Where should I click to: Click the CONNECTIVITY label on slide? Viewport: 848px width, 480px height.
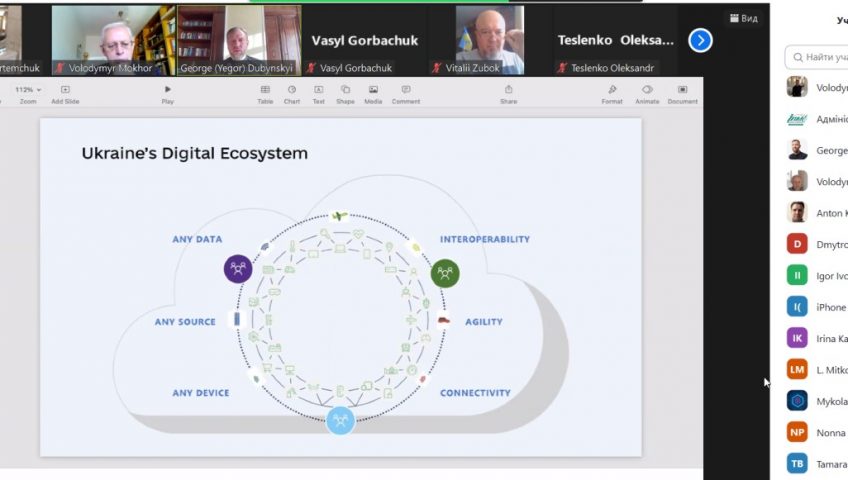point(475,393)
